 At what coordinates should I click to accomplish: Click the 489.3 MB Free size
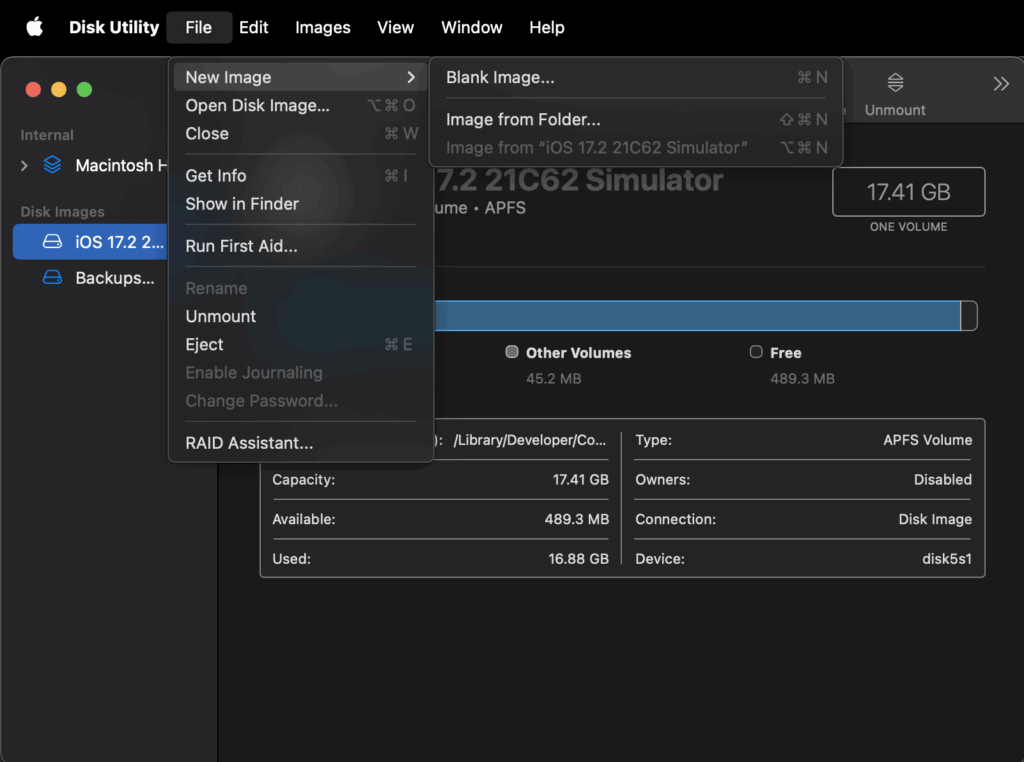point(803,379)
